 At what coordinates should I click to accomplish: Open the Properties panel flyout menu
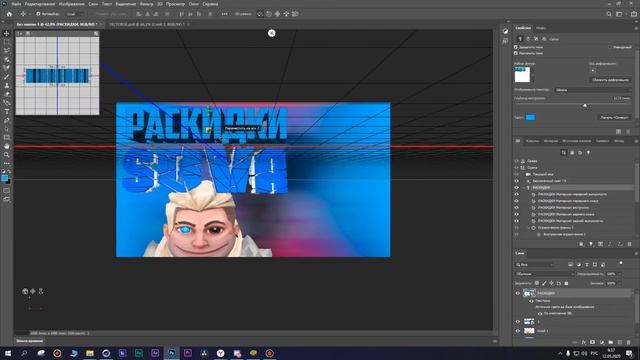pyautogui.click(x=636, y=28)
